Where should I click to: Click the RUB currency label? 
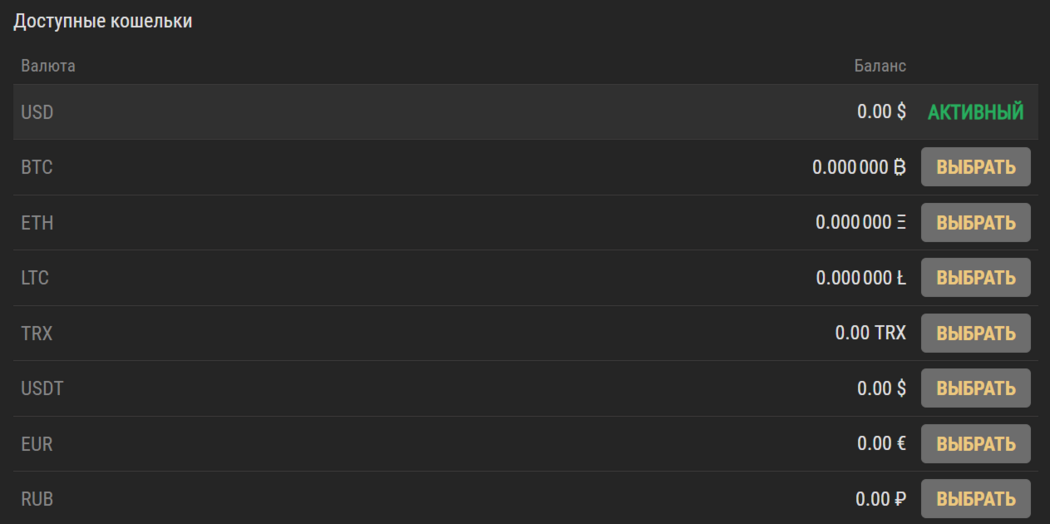(37, 498)
